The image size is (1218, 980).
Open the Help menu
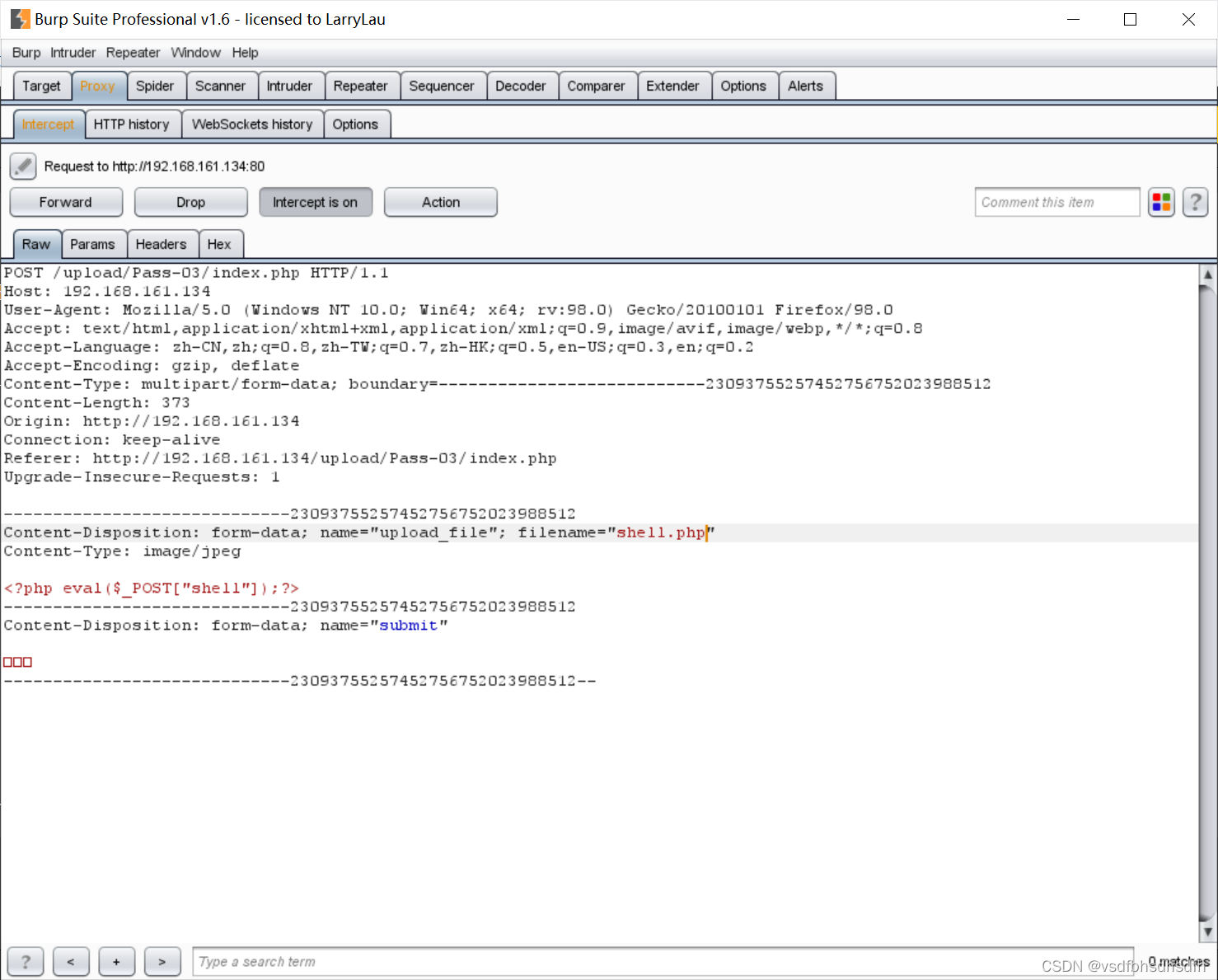(x=245, y=53)
